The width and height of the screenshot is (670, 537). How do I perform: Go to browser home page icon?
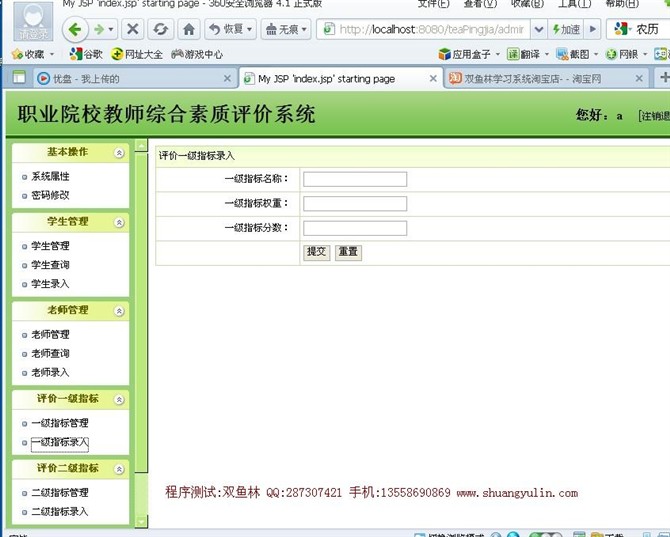point(188,29)
